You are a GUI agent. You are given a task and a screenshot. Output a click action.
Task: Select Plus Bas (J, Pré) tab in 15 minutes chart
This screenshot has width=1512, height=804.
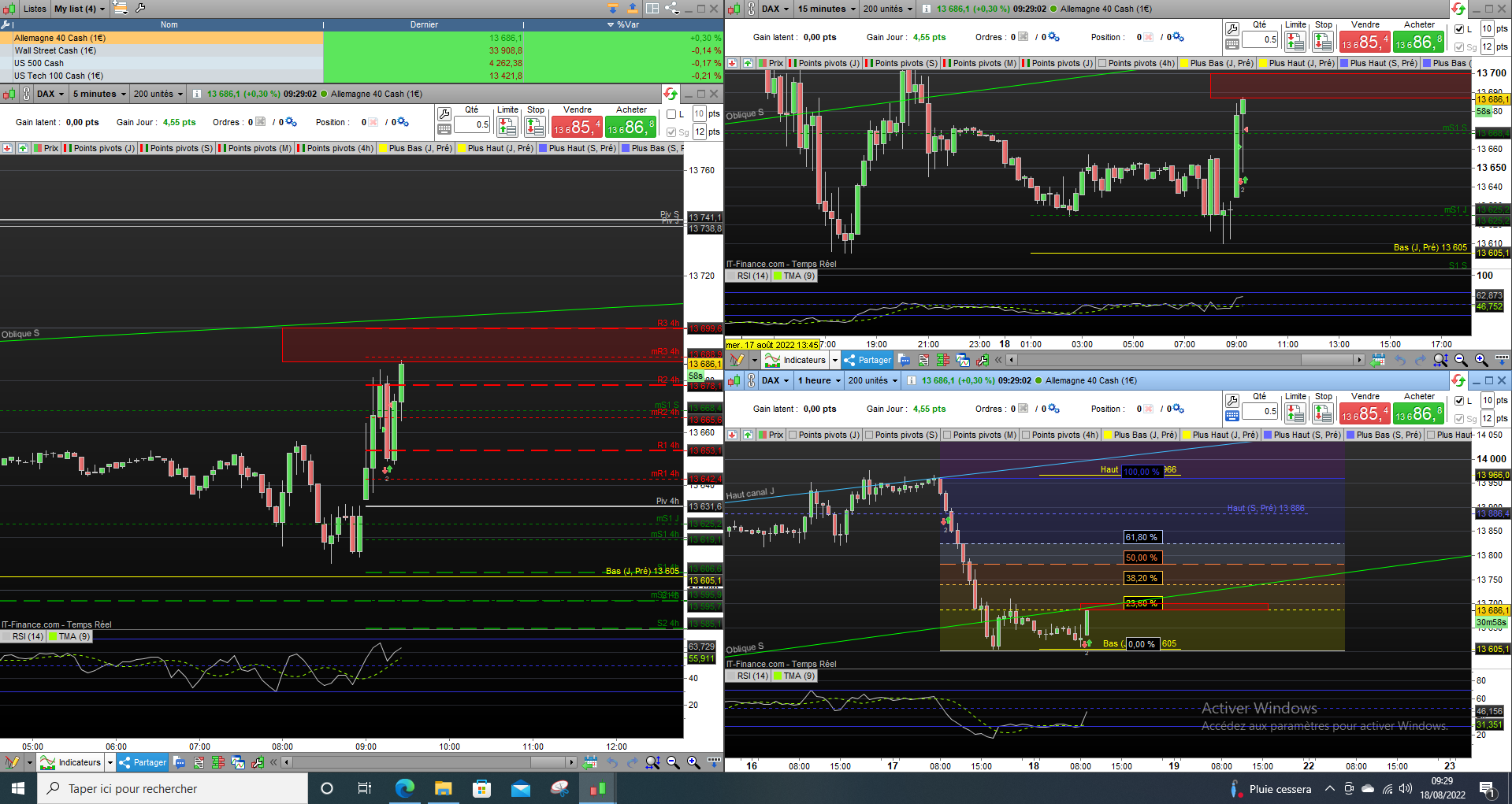pos(1216,63)
